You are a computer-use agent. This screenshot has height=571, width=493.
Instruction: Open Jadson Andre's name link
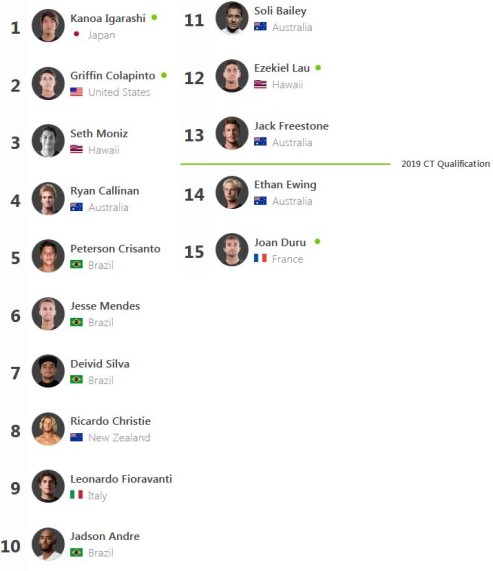[105, 536]
